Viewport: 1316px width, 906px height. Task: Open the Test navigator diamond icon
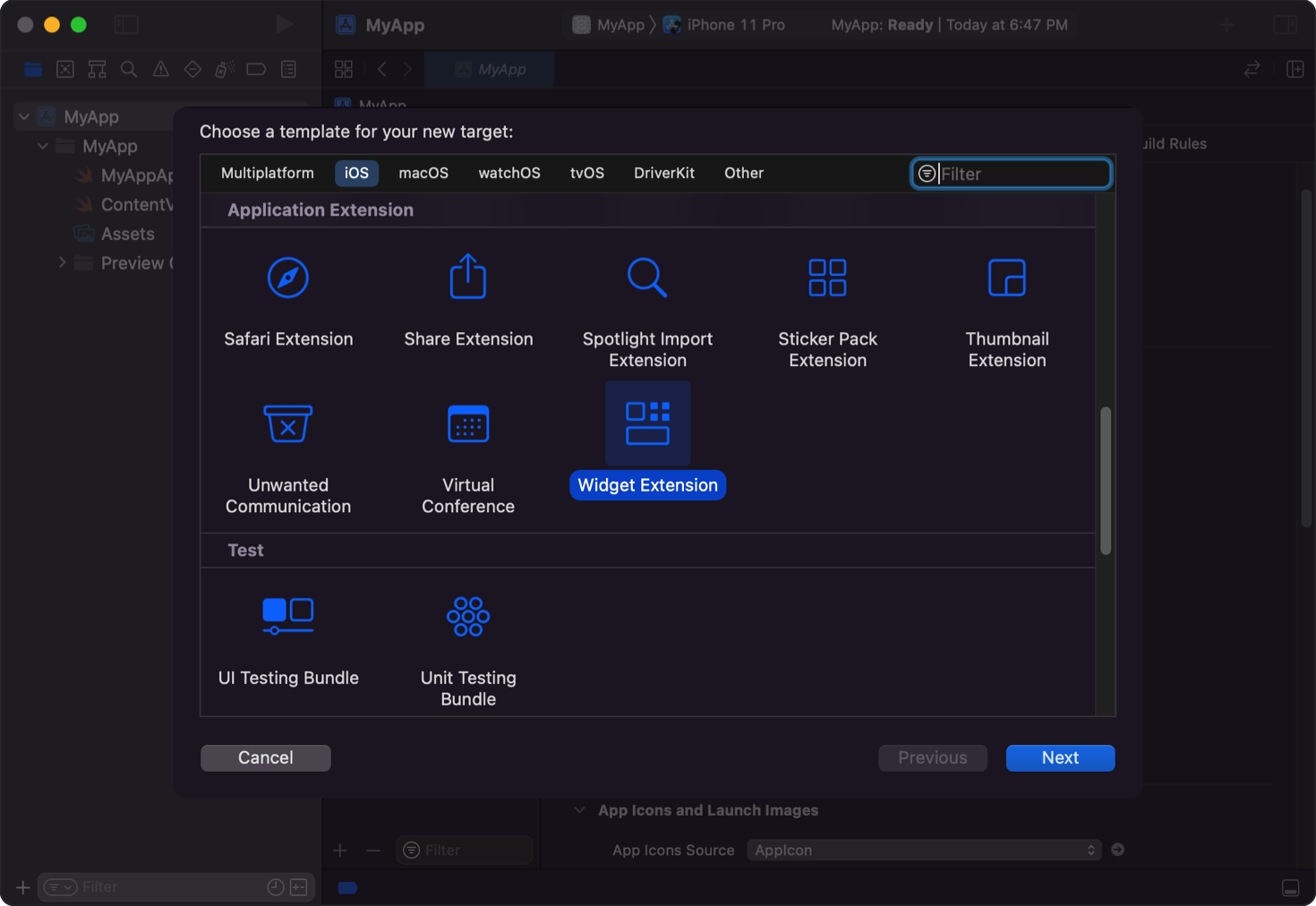(192, 69)
